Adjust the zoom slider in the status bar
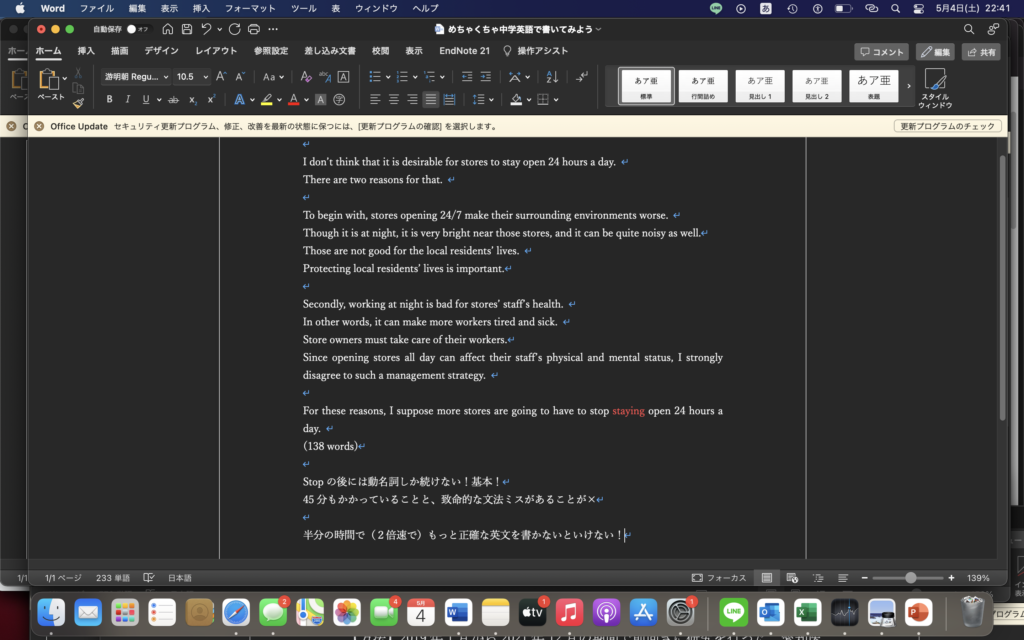 [910, 577]
